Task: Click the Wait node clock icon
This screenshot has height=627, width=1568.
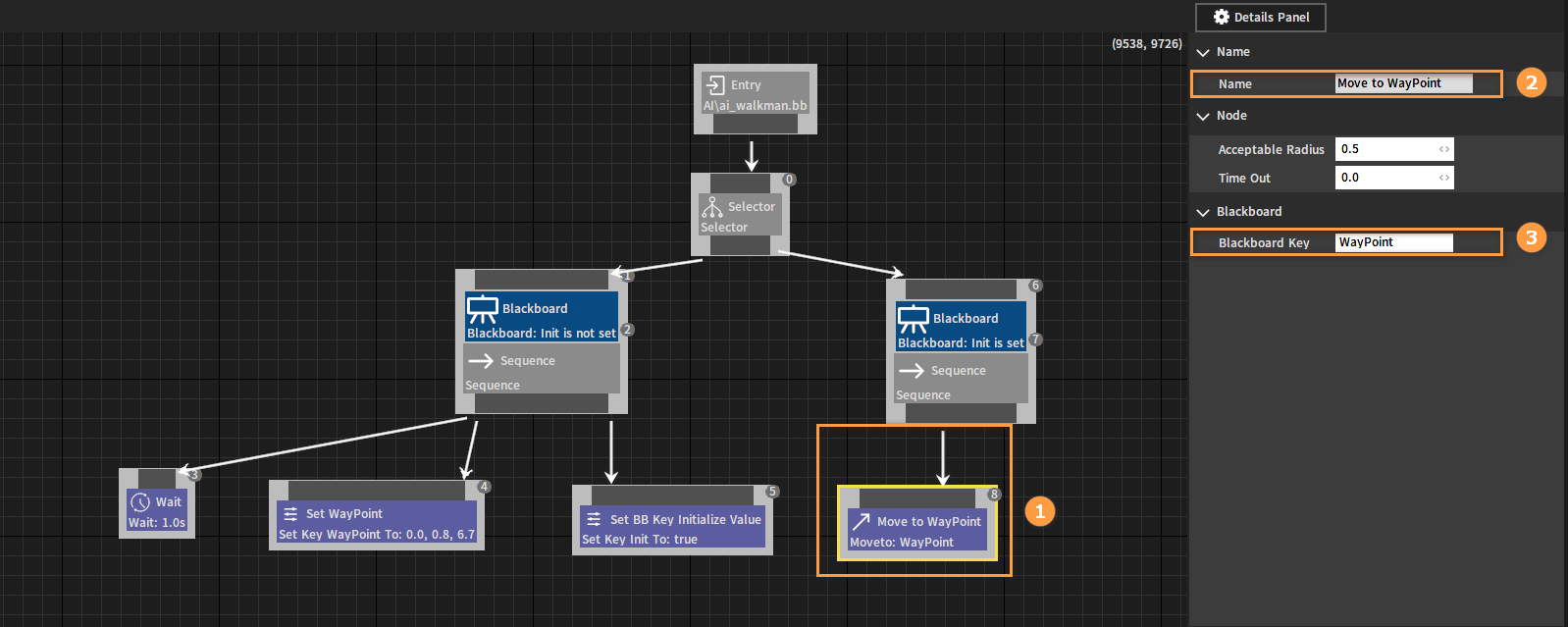Action: [140, 502]
